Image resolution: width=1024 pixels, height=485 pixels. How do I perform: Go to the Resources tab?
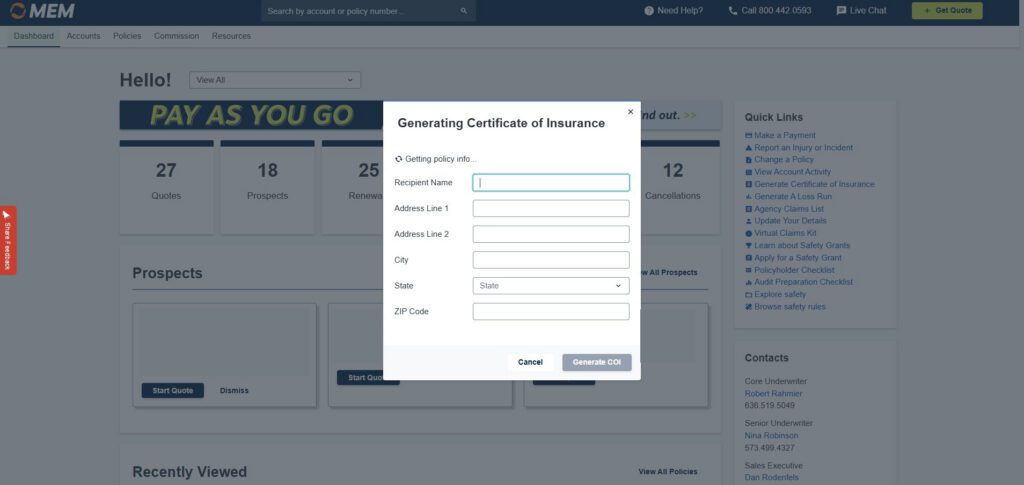(231, 36)
